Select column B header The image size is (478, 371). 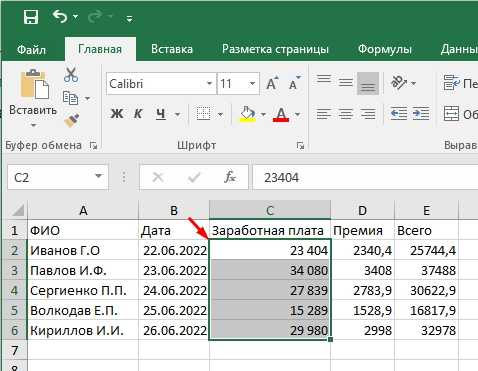click(174, 210)
